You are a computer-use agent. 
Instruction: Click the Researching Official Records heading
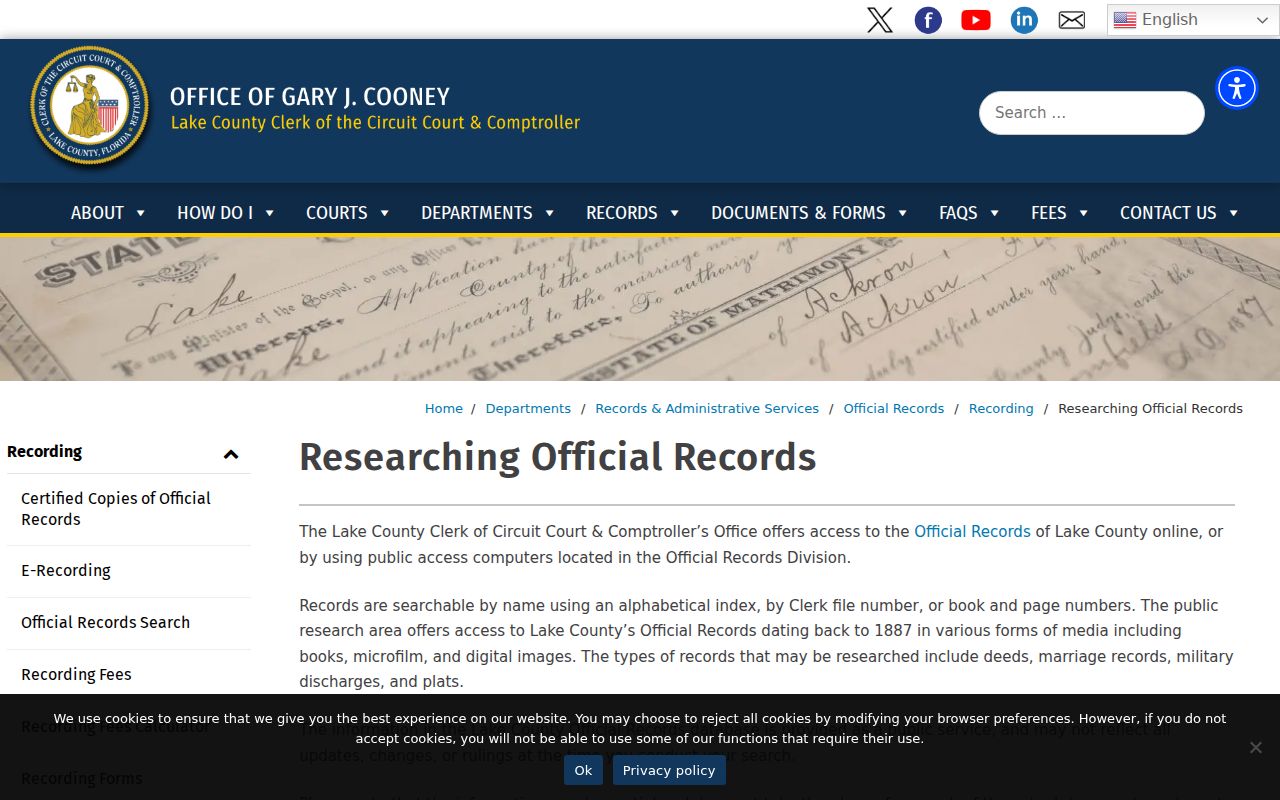pos(558,457)
